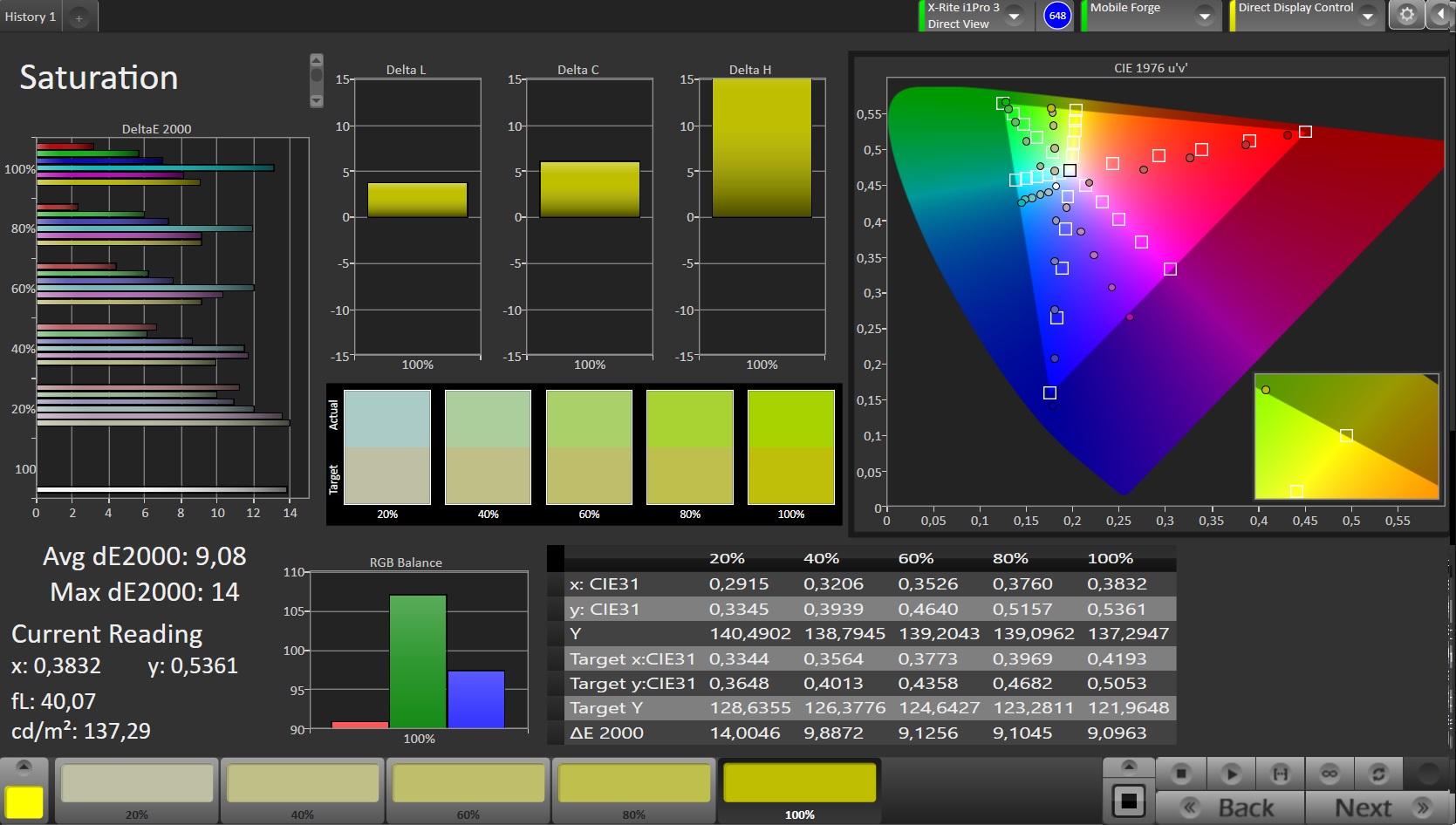The image size is (1456, 825).
Task: Click the Back button
Action: click(1229, 808)
